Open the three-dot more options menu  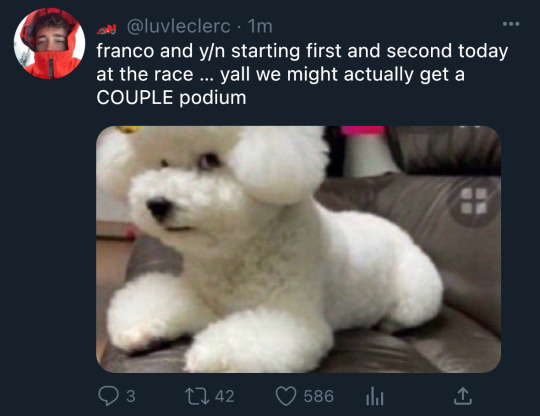[x=511, y=24]
